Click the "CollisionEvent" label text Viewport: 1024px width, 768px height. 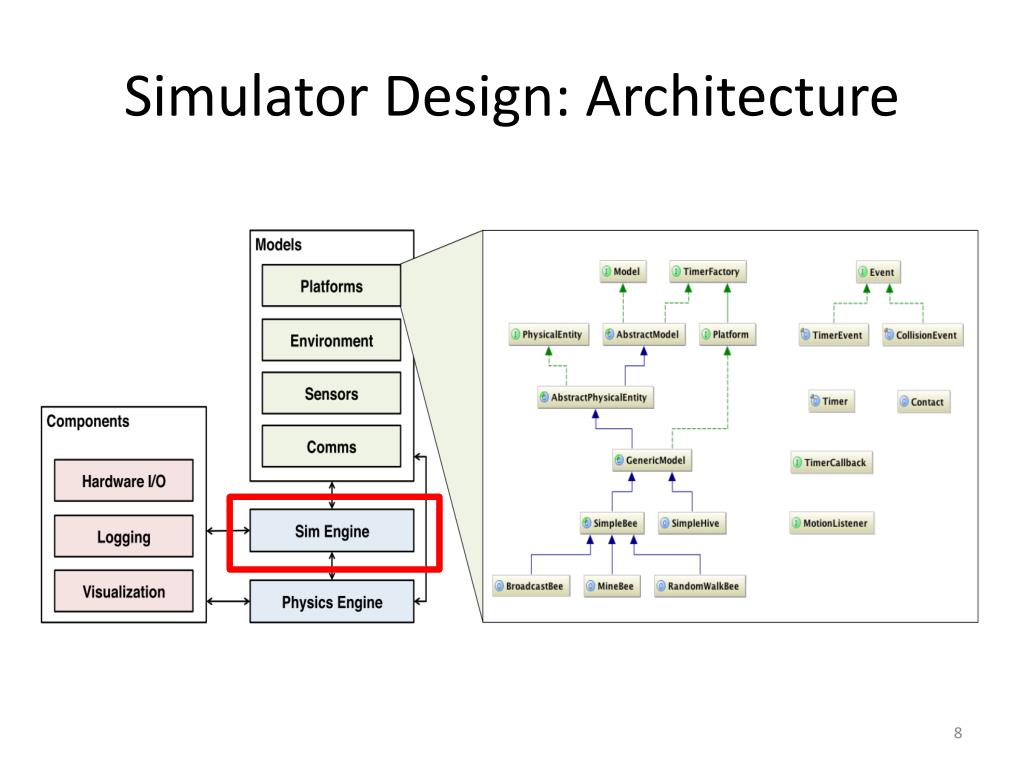pyautogui.click(x=926, y=335)
